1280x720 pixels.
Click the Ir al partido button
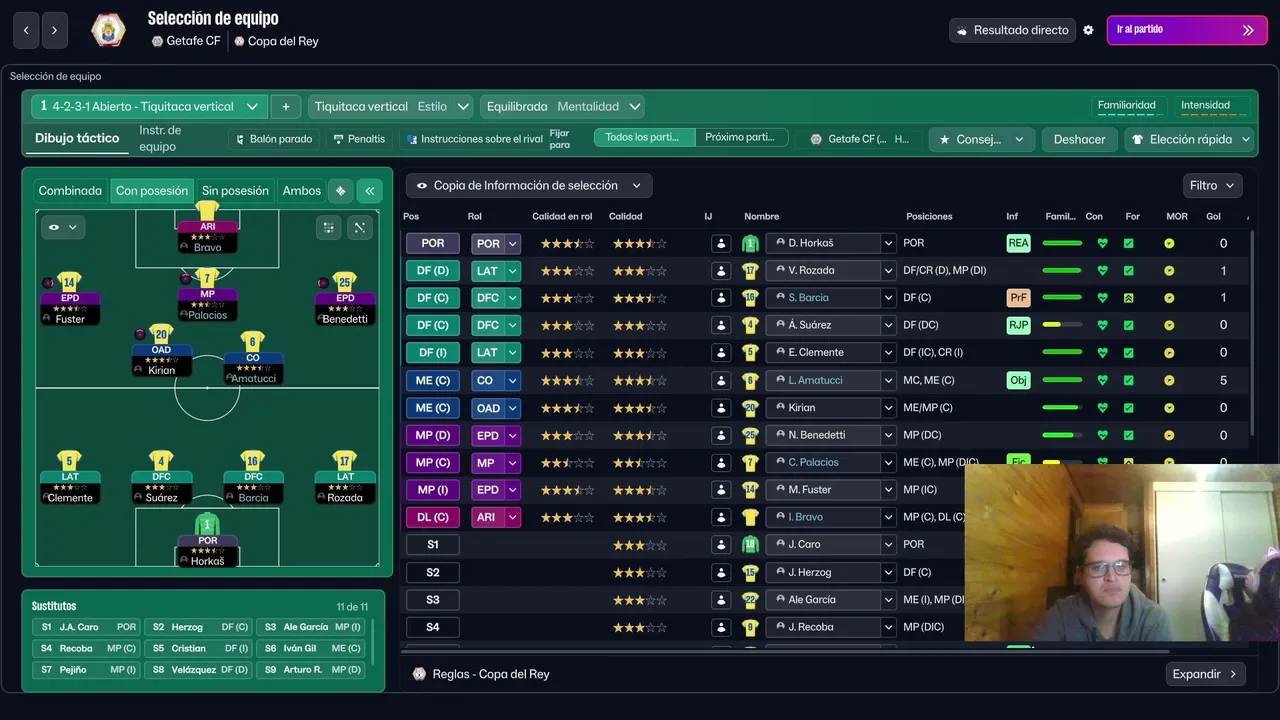coord(1187,30)
